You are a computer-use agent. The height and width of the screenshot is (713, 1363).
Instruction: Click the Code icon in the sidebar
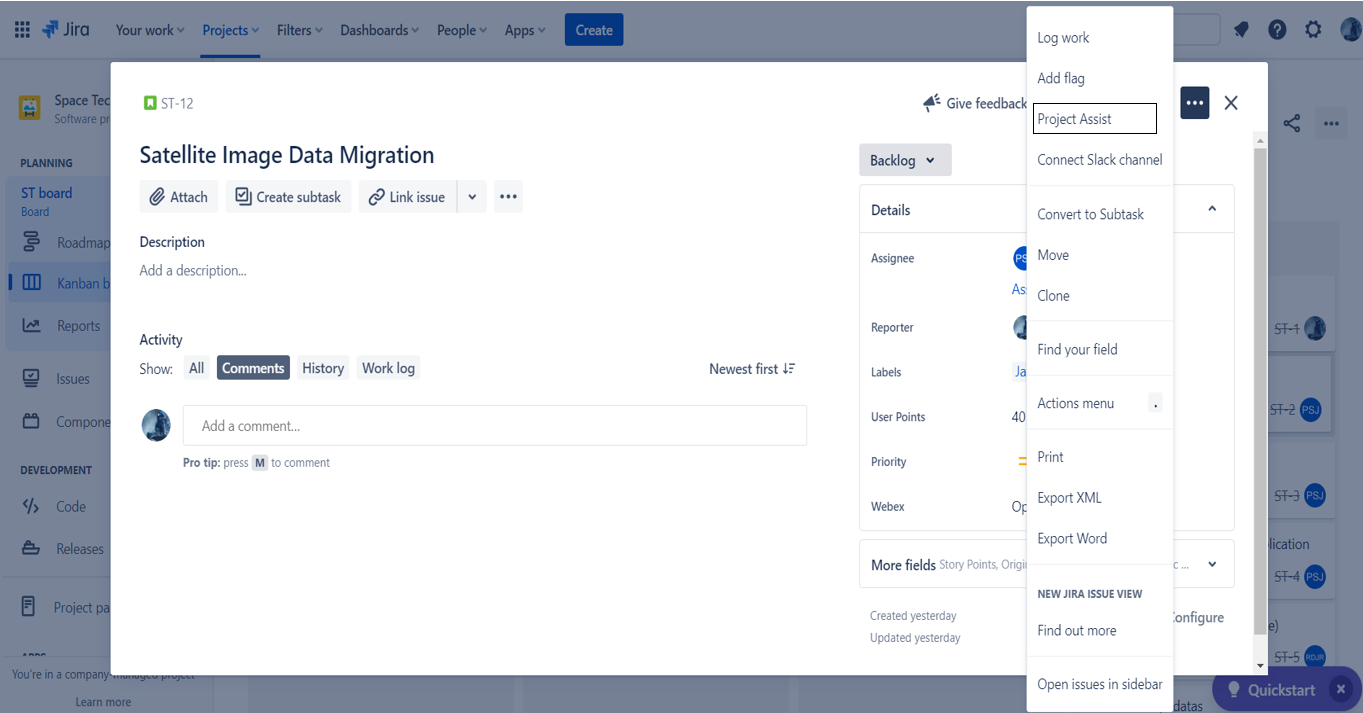pyautogui.click(x=31, y=506)
